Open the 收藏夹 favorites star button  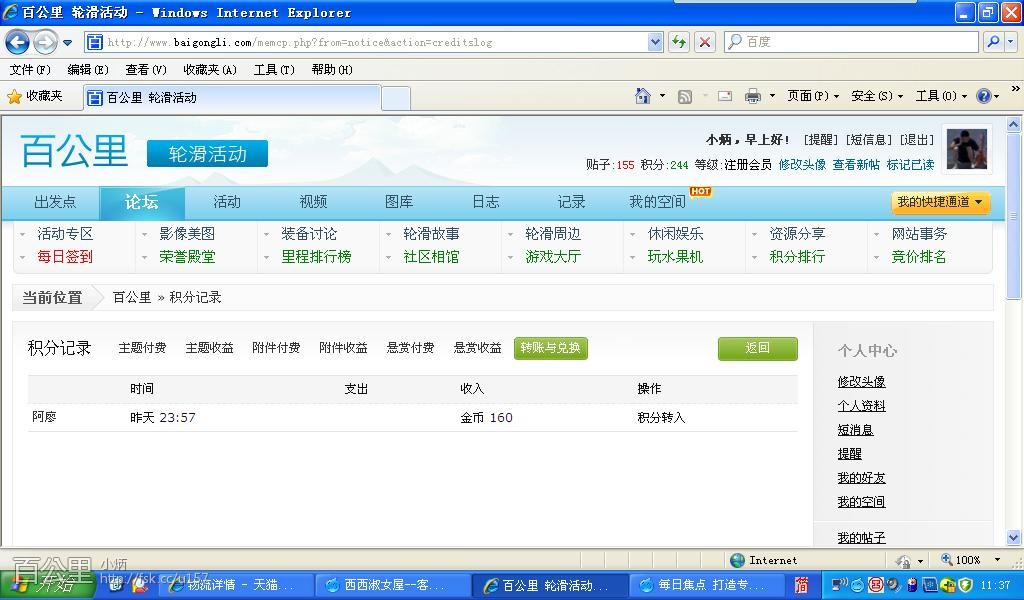click(35, 96)
